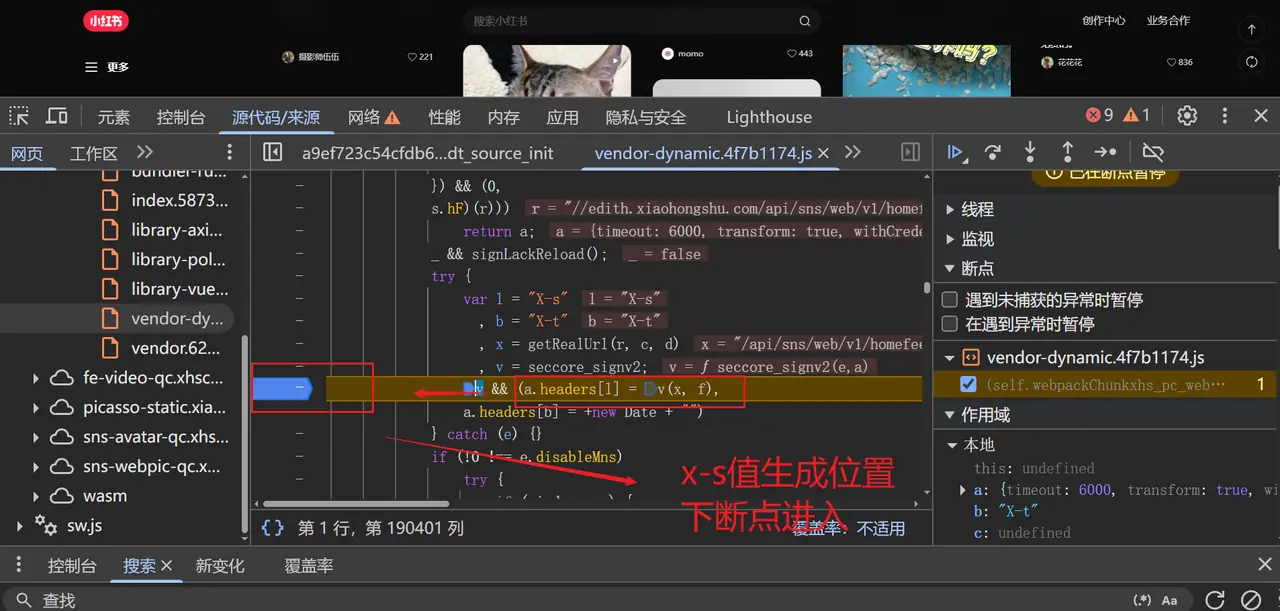1280x611 pixels.
Task: Select the inspect element tool
Action: [x=18, y=116]
